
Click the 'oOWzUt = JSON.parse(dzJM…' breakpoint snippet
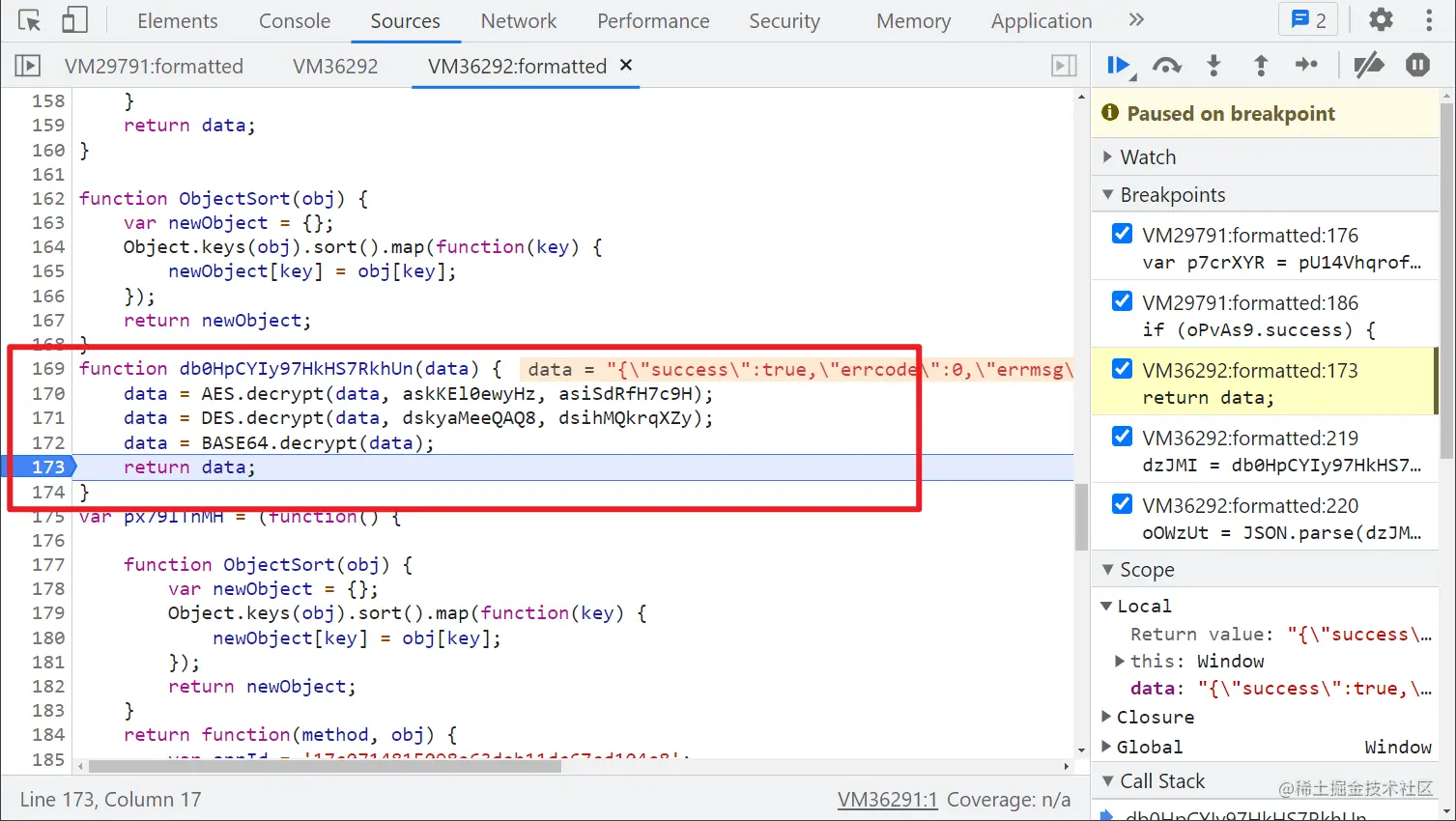[x=1281, y=532]
